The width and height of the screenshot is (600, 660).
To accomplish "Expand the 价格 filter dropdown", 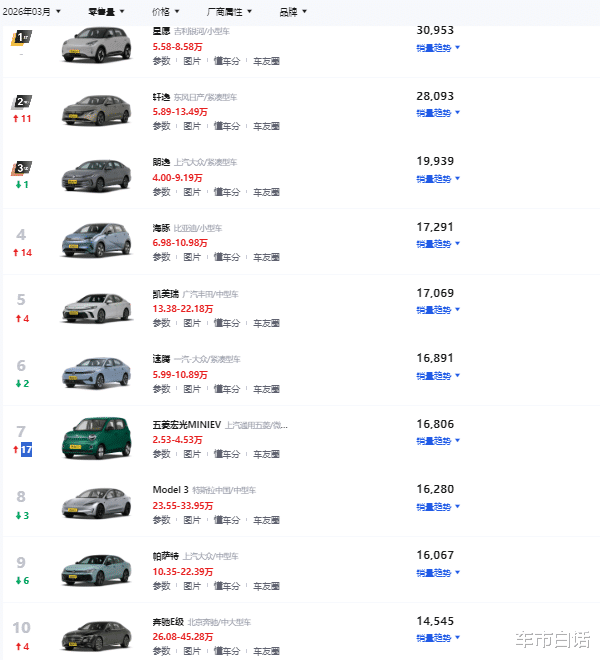I will pyautogui.click(x=164, y=12).
